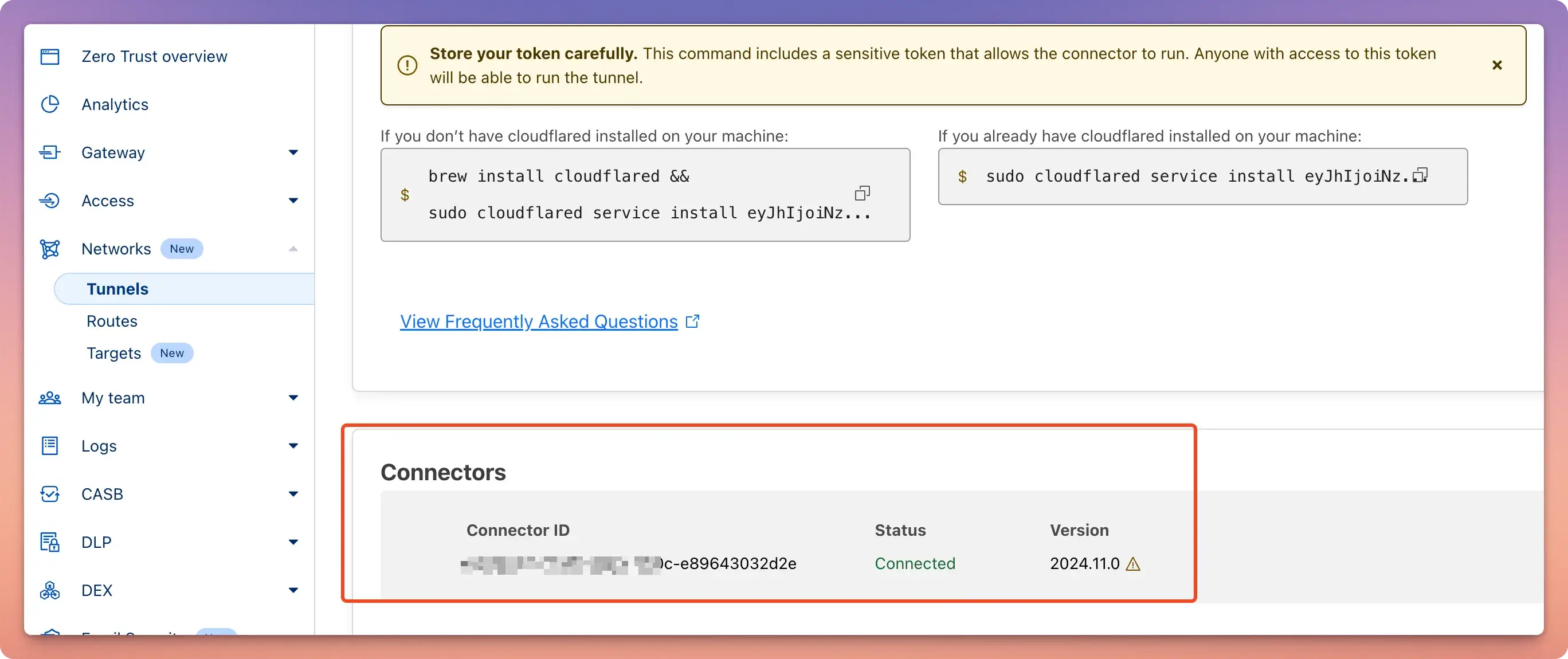This screenshot has height=659, width=1568.
Task: Copy the brew install cloudflared command
Action: coord(863,194)
